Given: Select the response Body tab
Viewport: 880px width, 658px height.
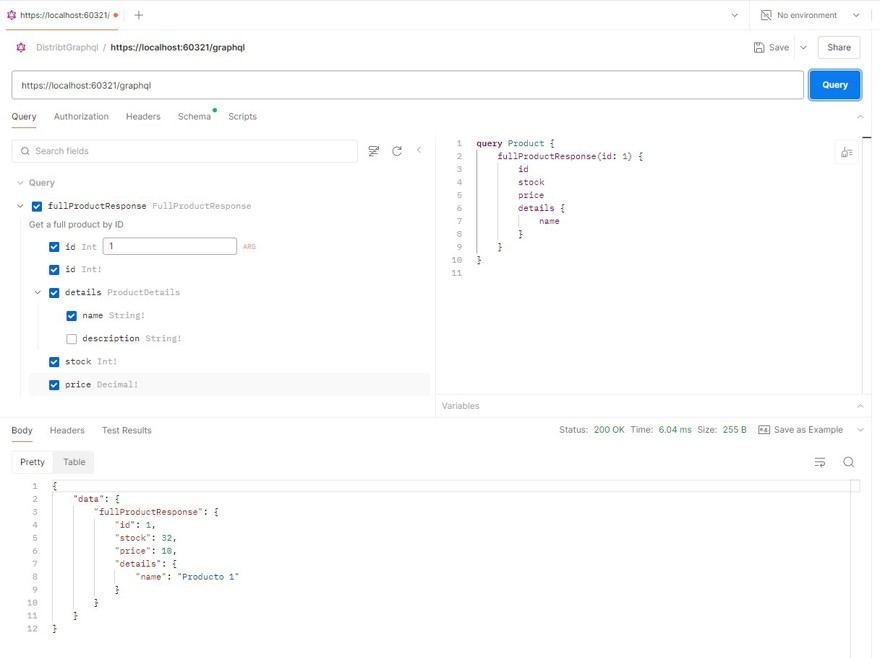Looking at the screenshot, I should [x=22, y=431].
